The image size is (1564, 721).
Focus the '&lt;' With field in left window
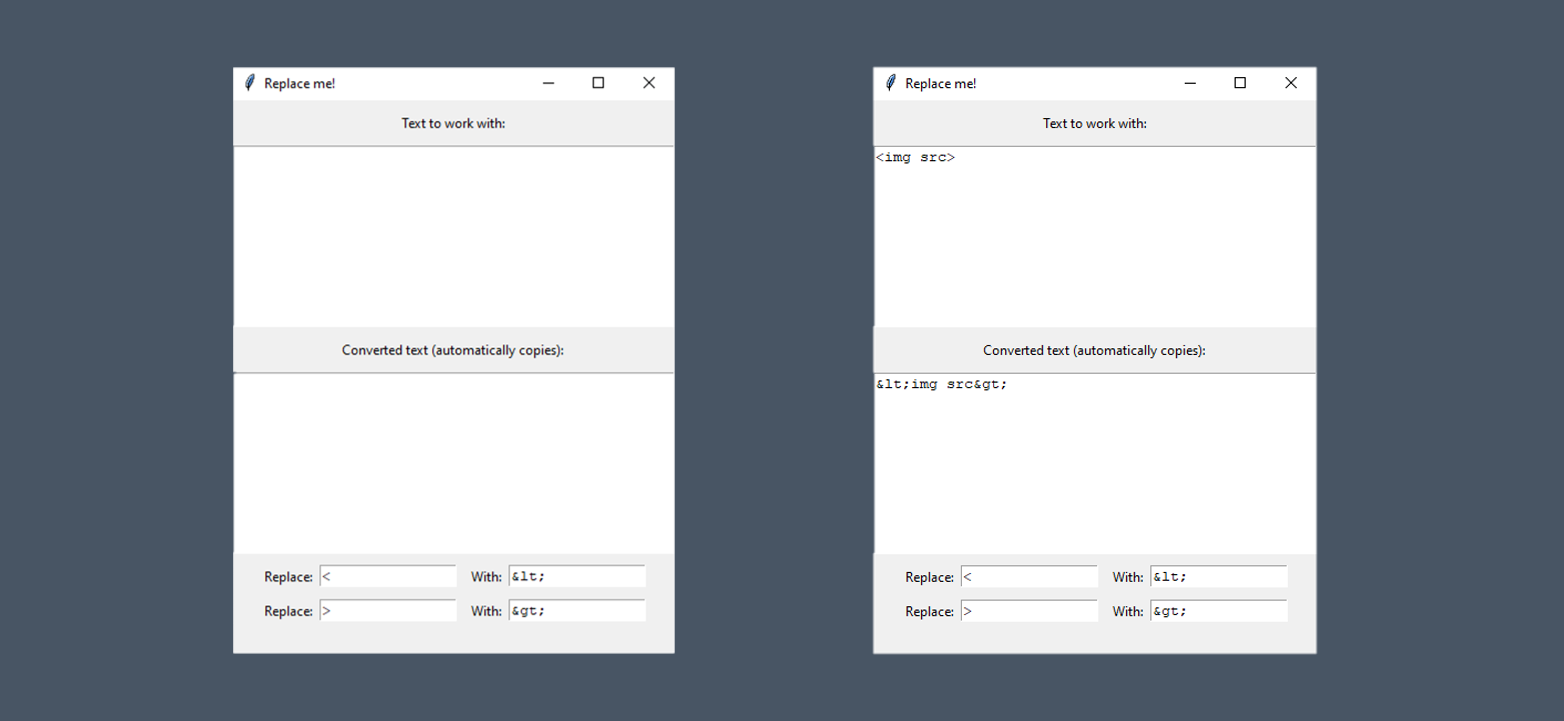coord(577,577)
